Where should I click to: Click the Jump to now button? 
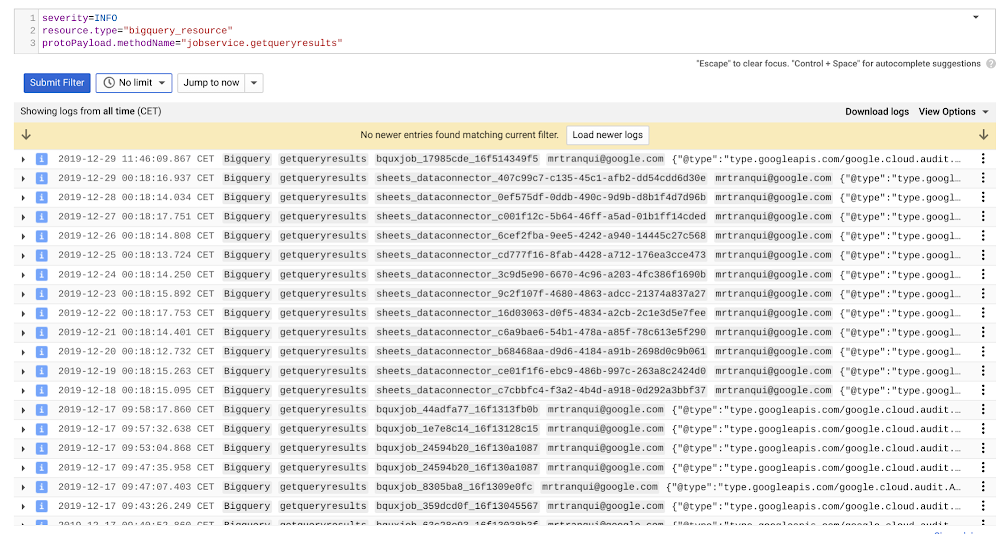pos(211,83)
